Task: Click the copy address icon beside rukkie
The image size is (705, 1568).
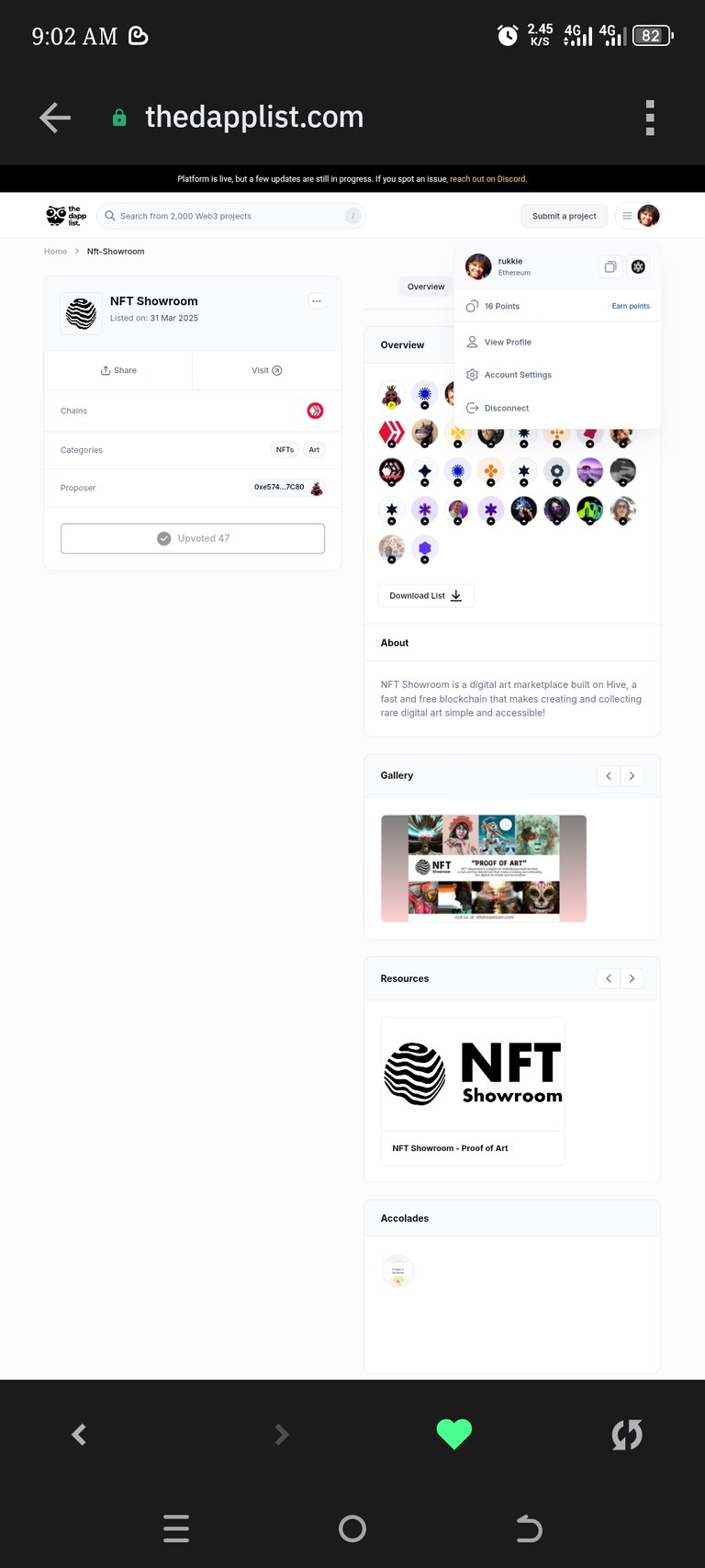Action: tap(610, 266)
